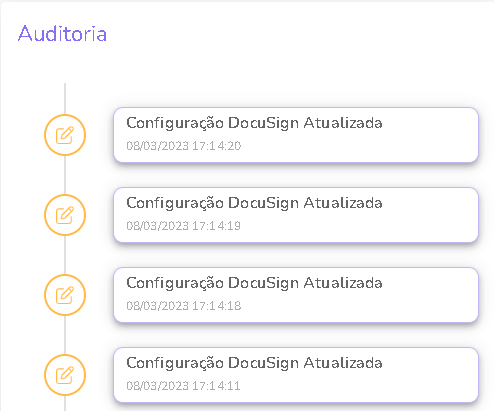This screenshot has width=494, height=411.
Task: Click the last Configuração DocuSign Atualizada title
Action: (x=254, y=364)
